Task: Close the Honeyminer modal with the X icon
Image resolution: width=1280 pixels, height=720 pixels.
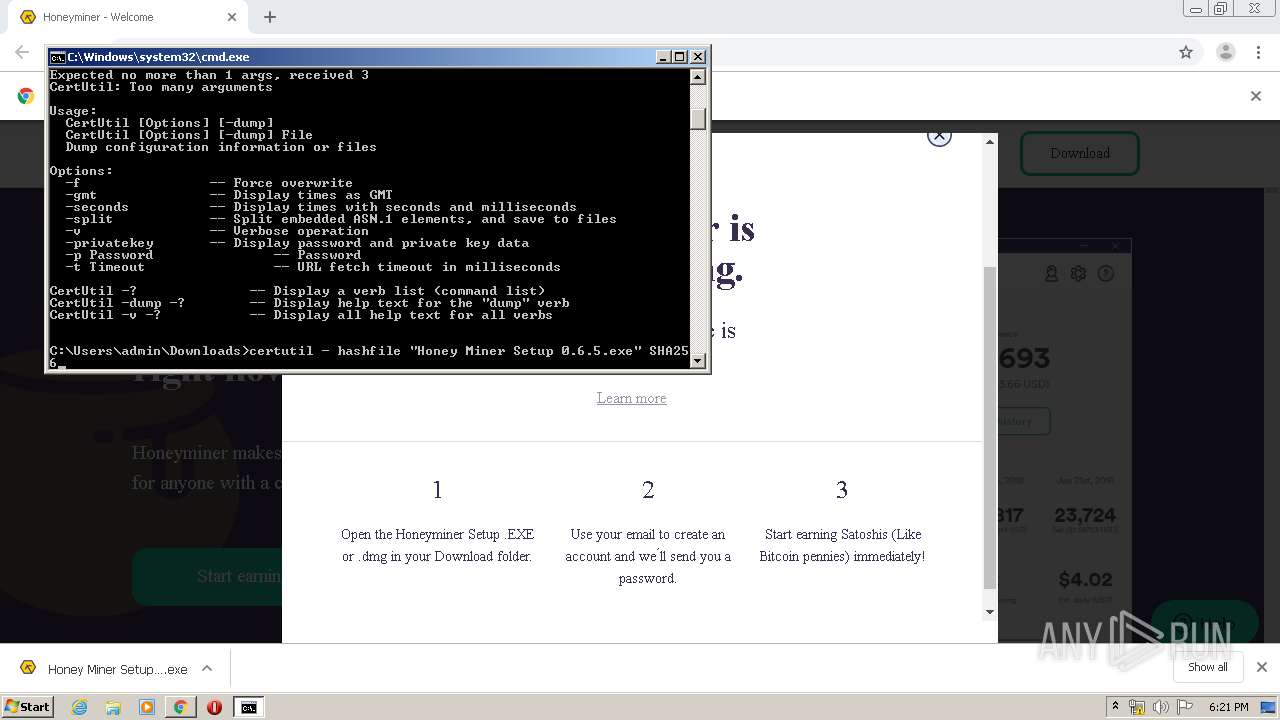Action: point(939,136)
